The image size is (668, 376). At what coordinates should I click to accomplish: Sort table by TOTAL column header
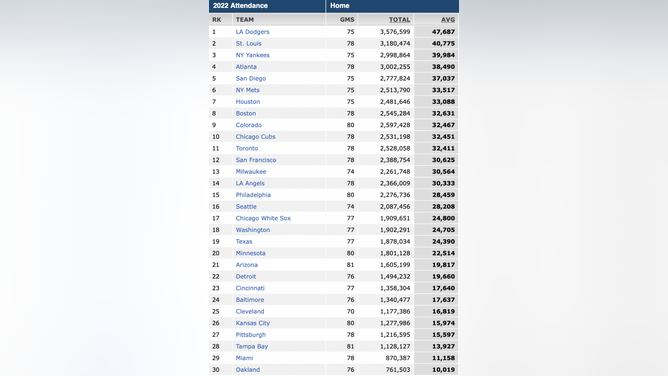[399, 20]
